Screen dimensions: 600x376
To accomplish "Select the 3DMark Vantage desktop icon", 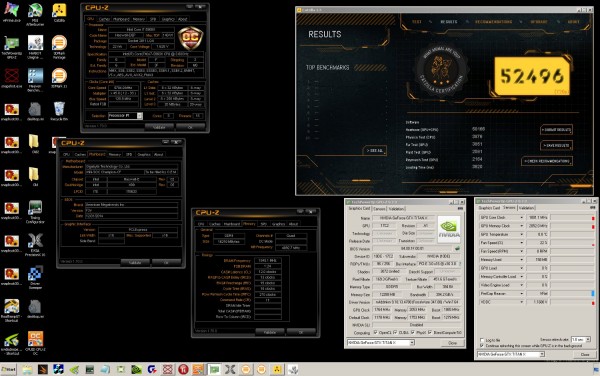I will click(59, 45).
